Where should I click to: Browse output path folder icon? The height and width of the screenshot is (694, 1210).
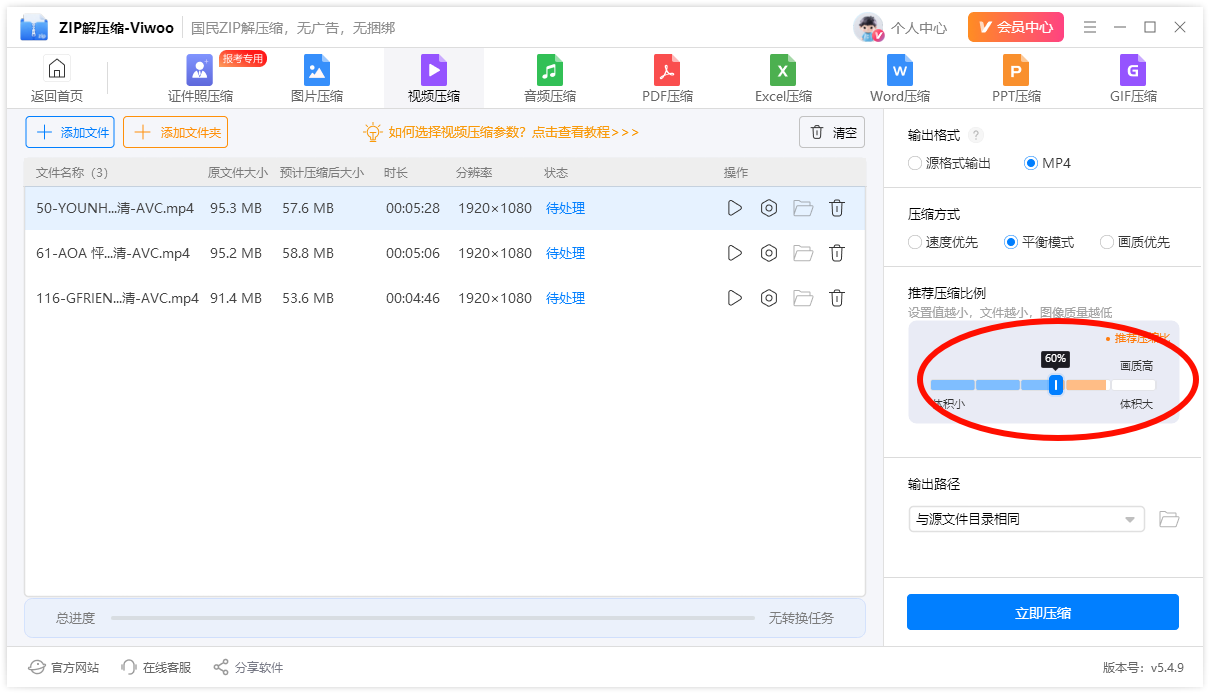click(x=1169, y=519)
